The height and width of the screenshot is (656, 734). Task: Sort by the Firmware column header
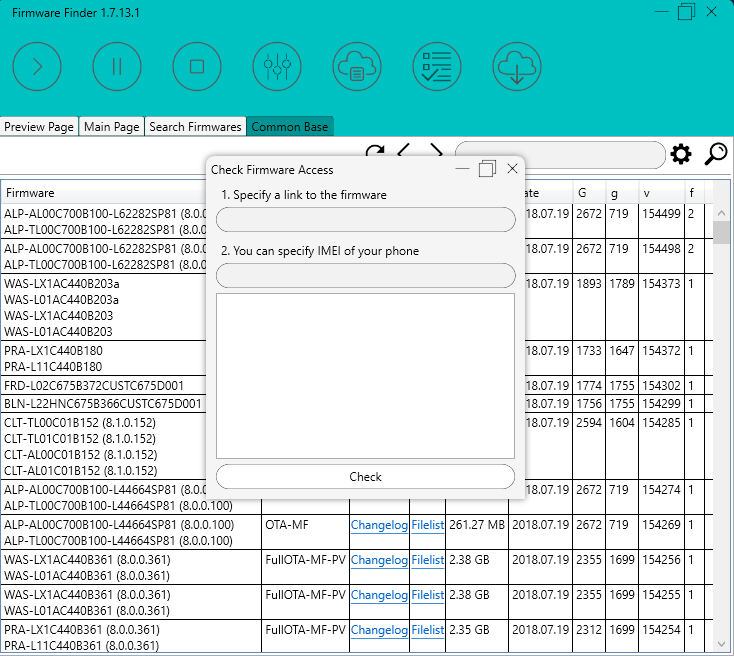pyautogui.click(x=30, y=193)
